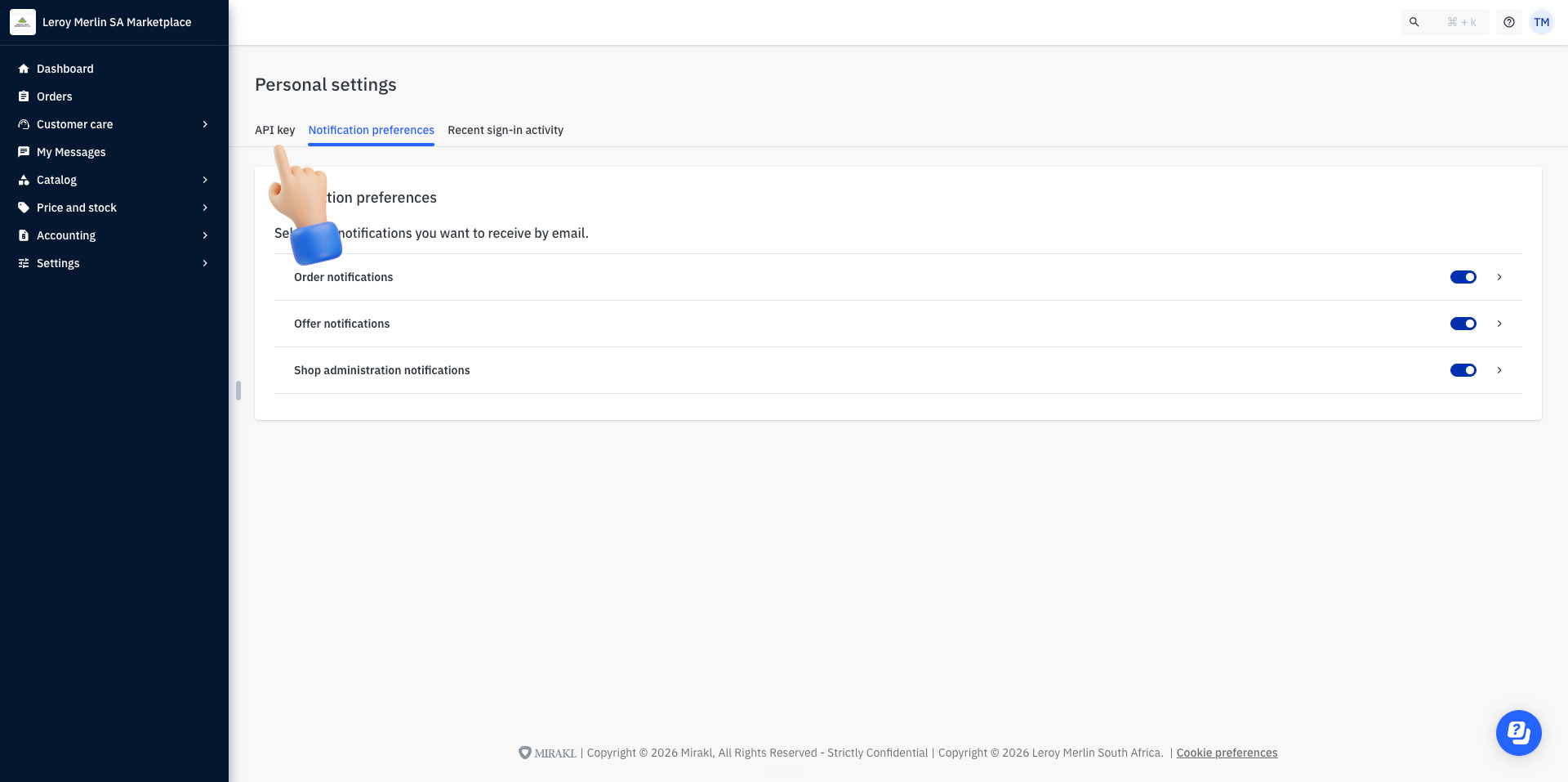Click the sidebar collapse handle

click(238, 391)
